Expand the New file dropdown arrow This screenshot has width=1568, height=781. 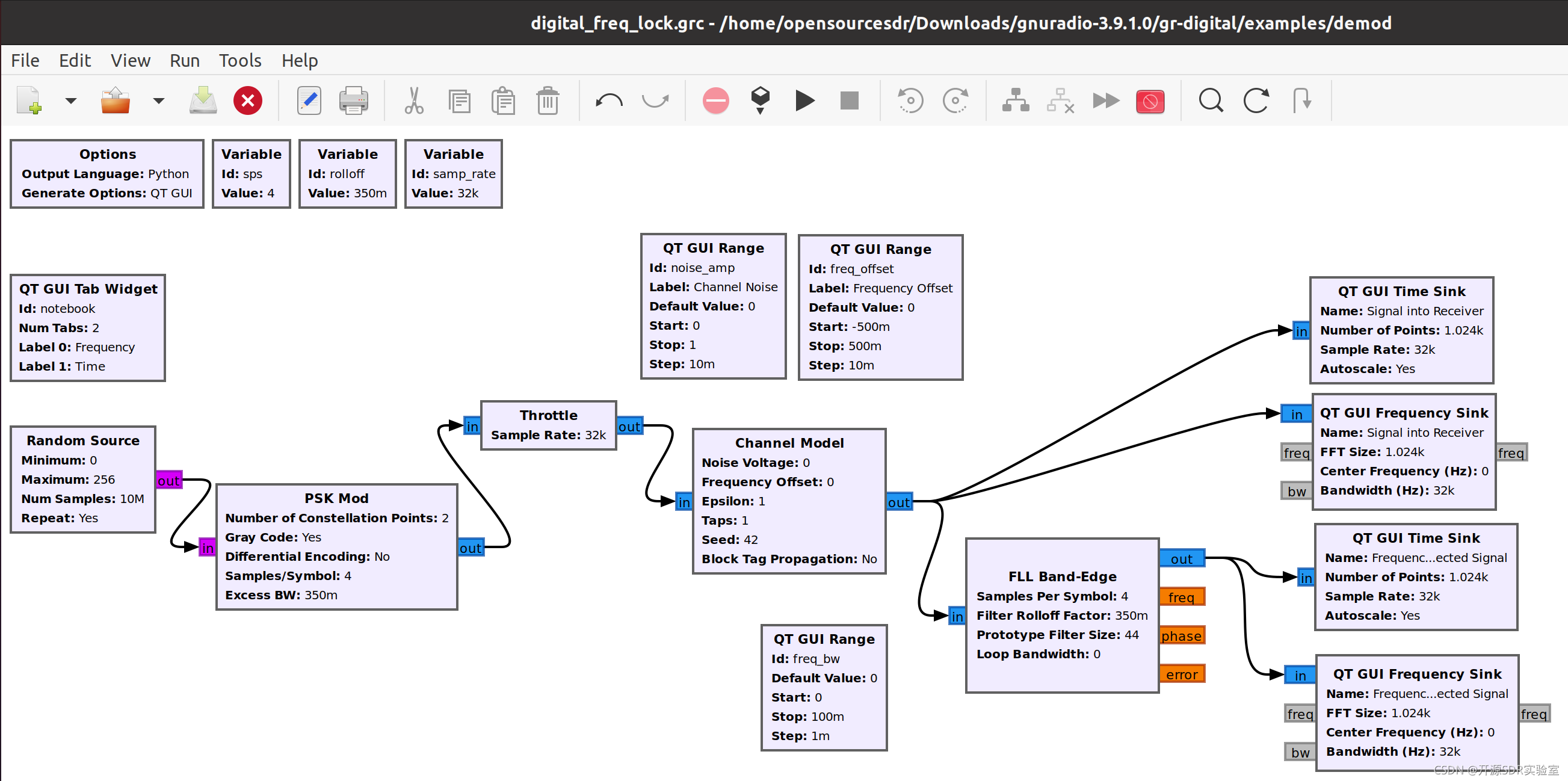coord(71,100)
